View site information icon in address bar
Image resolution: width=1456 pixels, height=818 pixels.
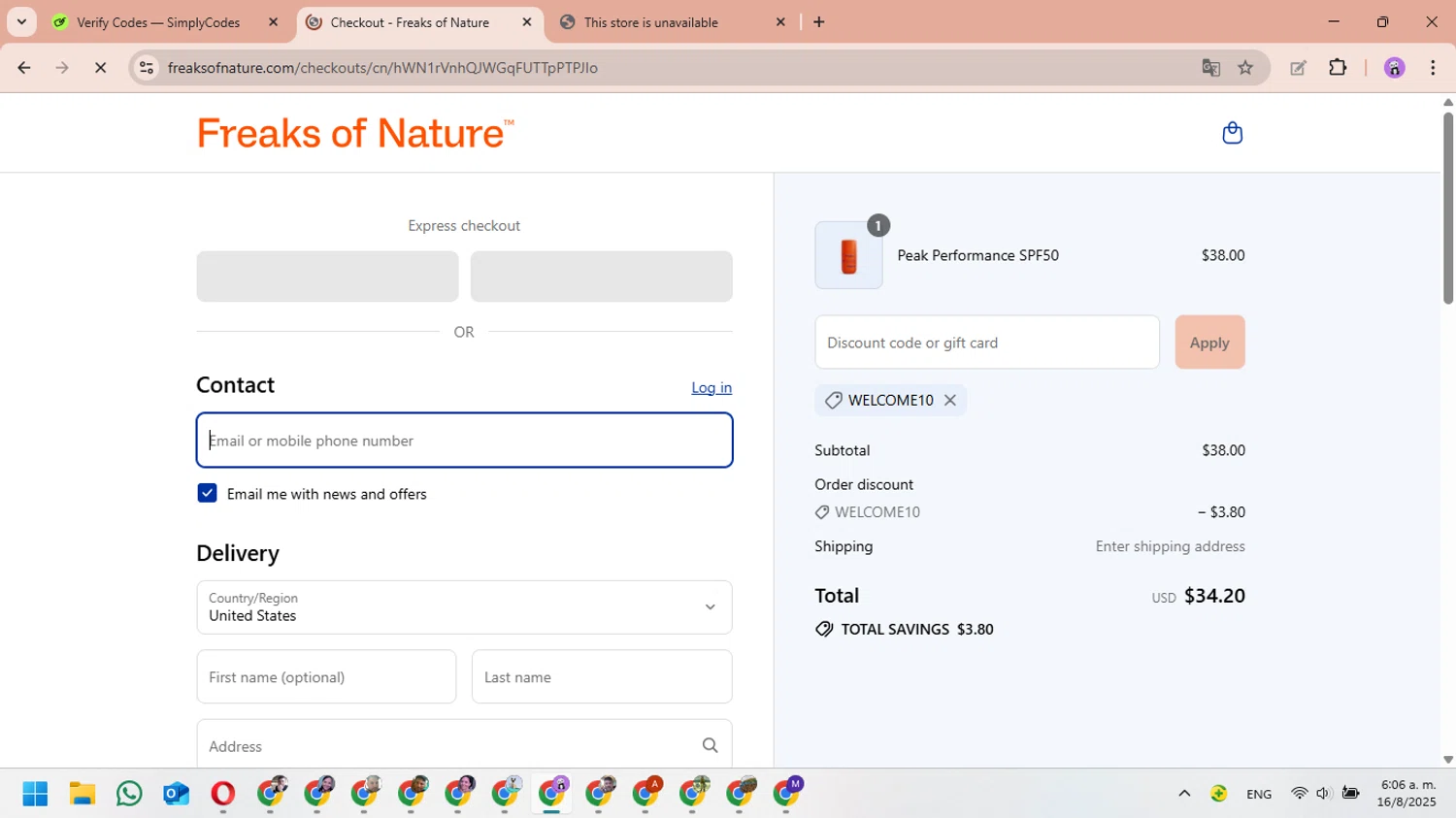pyautogui.click(x=147, y=68)
